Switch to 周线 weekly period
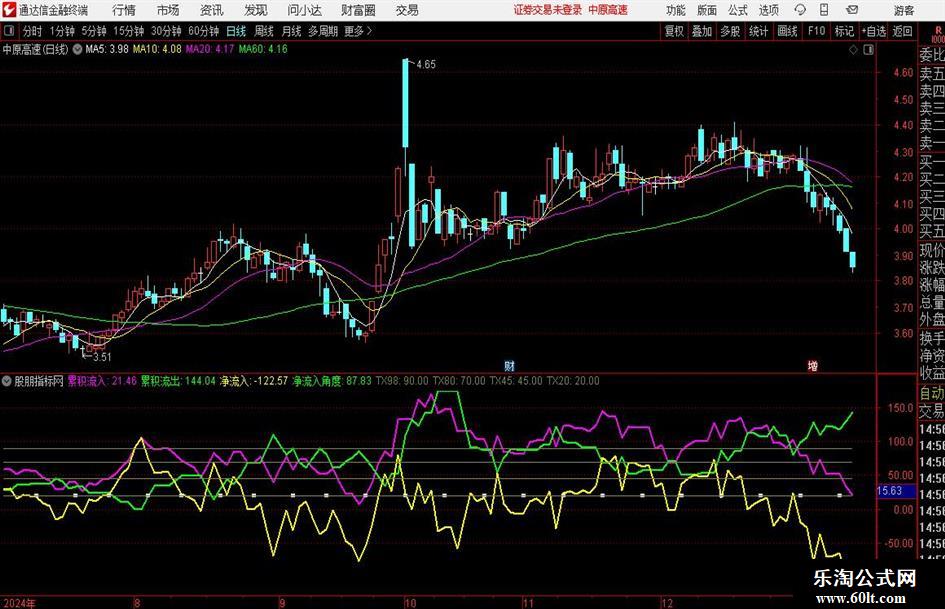Image resolution: width=945 pixels, height=609 pixels. tap(263, 31)
